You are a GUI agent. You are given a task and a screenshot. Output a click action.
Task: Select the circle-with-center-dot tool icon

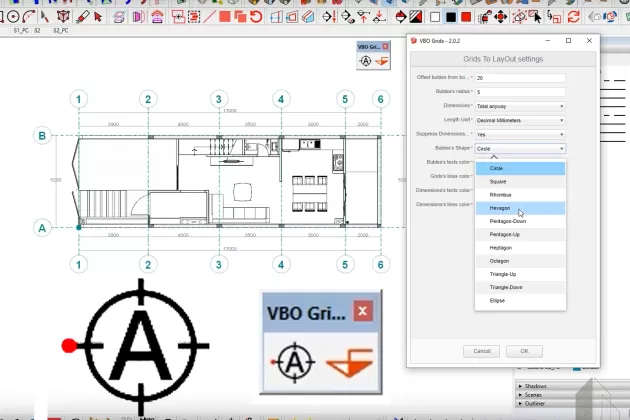coord(13,17)
